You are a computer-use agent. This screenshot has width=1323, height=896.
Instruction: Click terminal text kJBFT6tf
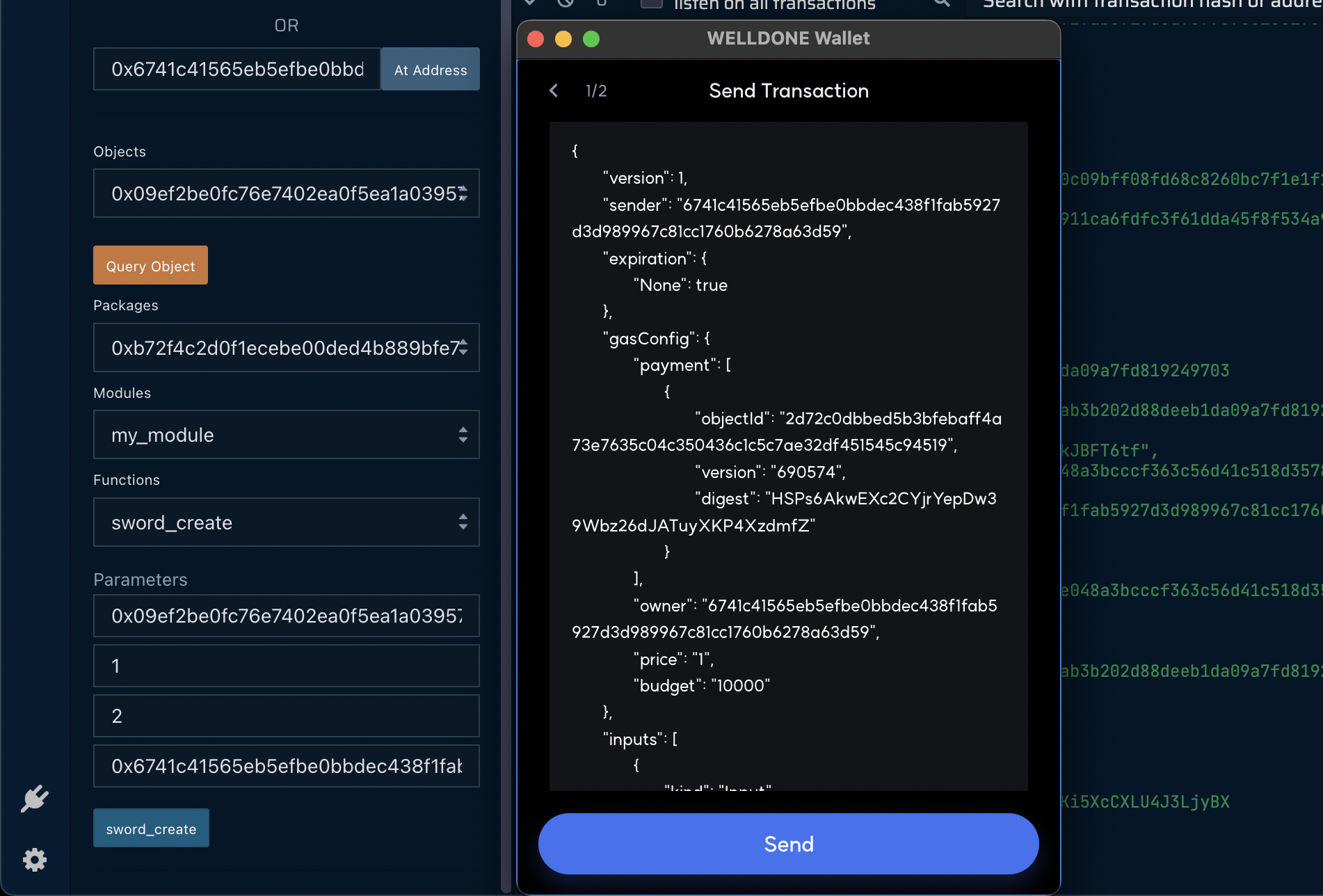pos(1110,451)
